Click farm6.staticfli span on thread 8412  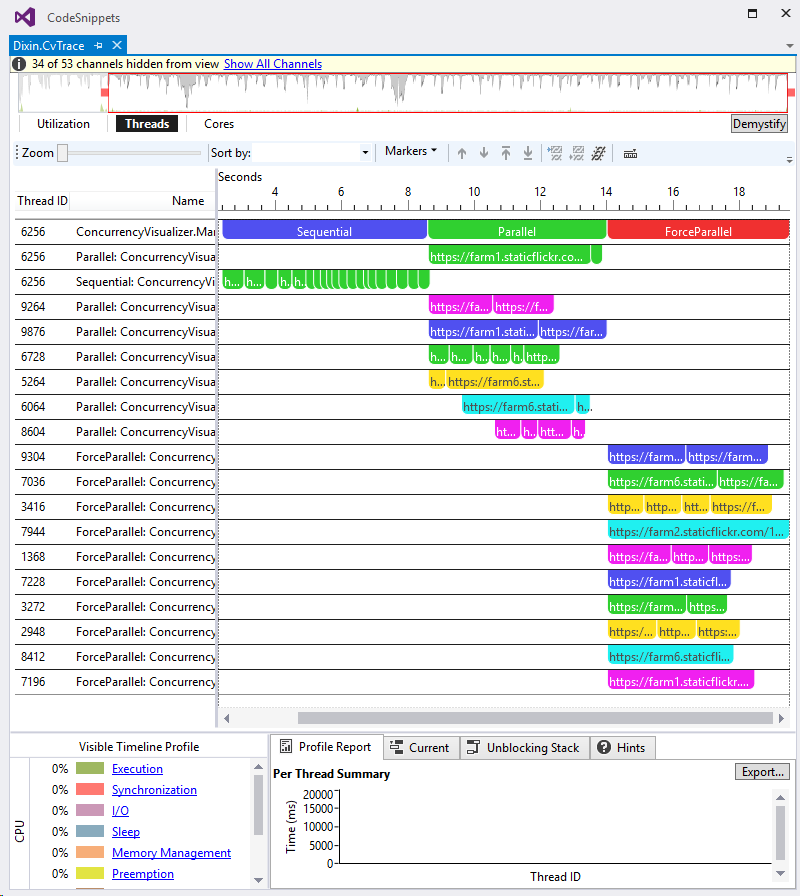point(670,657)
